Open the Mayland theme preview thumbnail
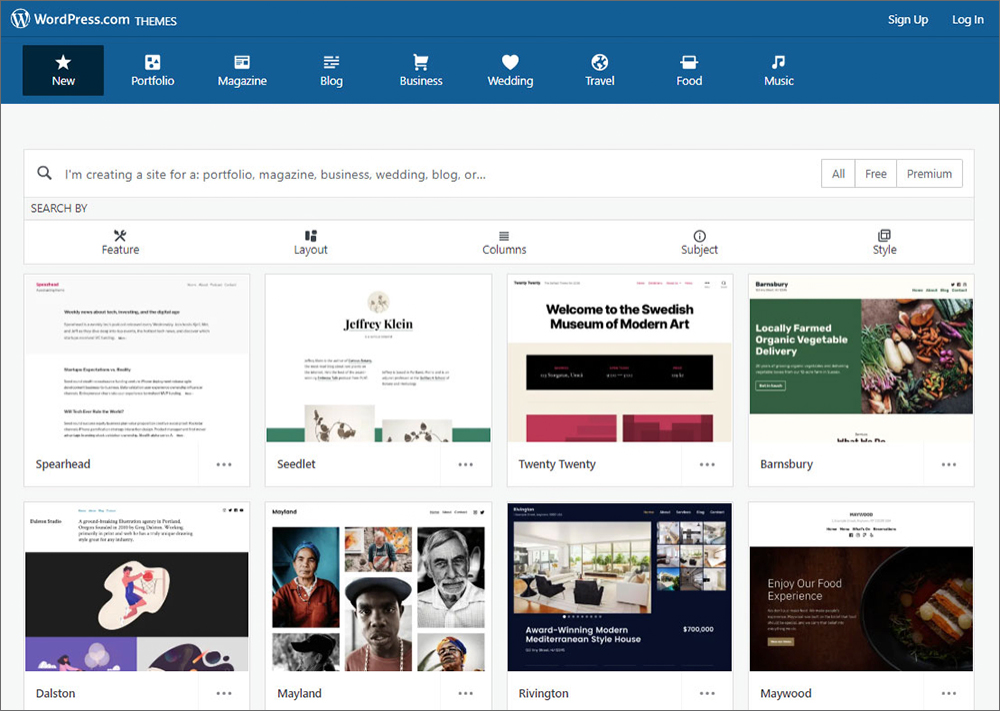 tap(378, 587)
